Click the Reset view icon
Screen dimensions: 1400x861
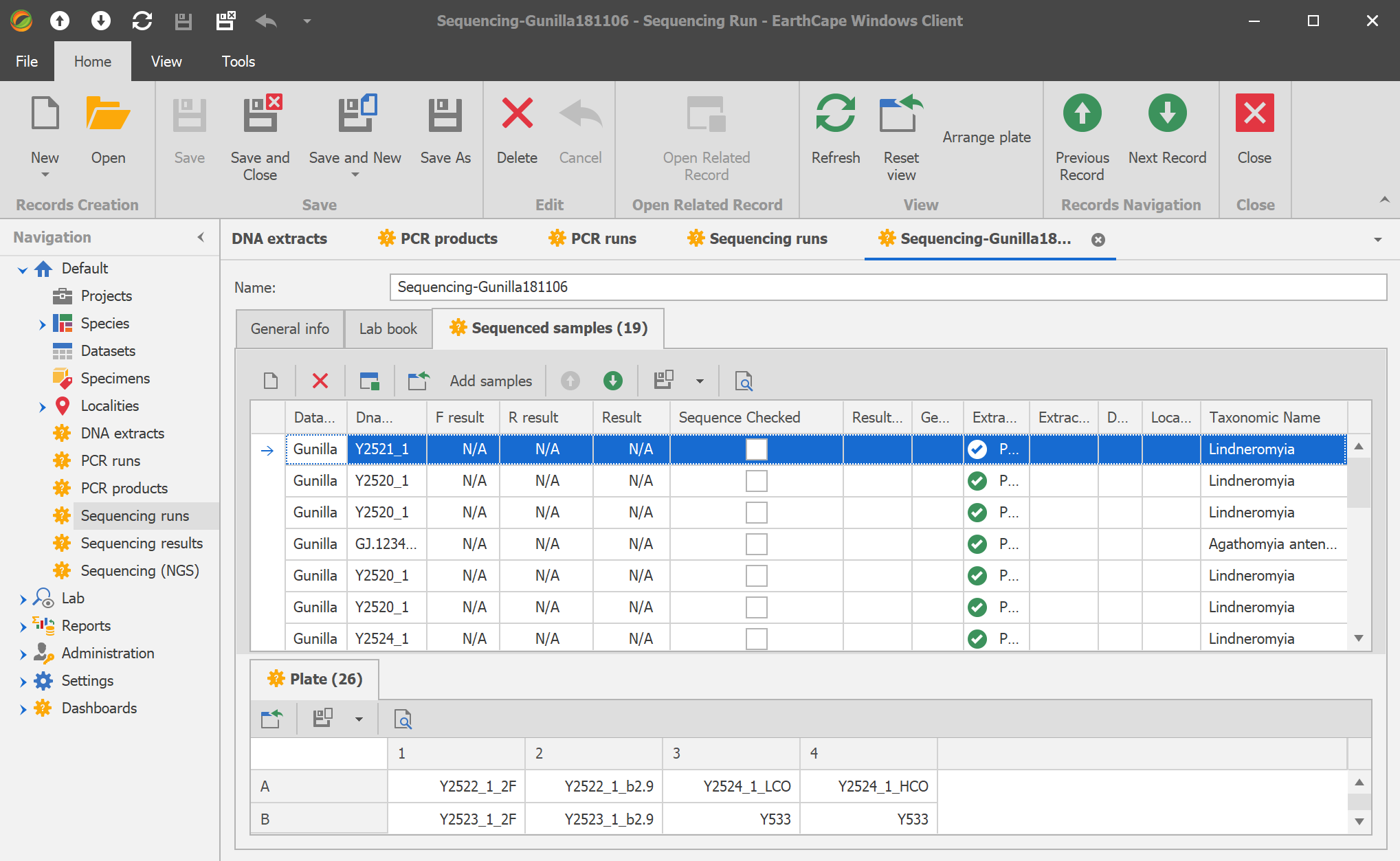coord(900,114)
